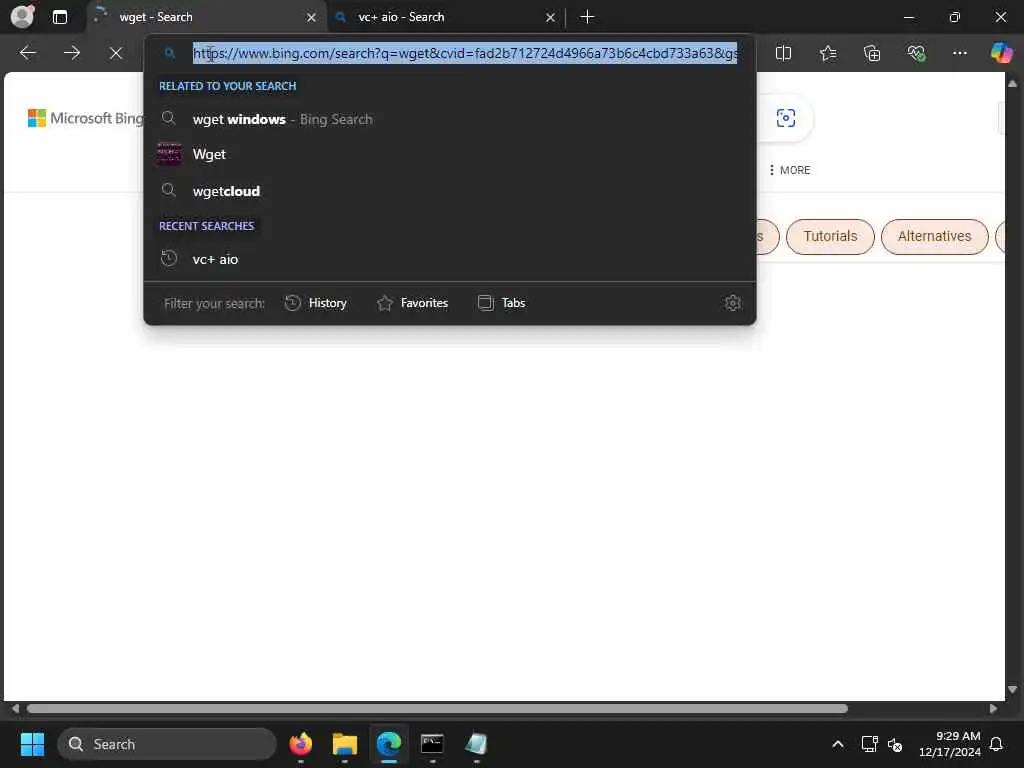
Task: Click the Alternatives chip
Action: [934, 236]
